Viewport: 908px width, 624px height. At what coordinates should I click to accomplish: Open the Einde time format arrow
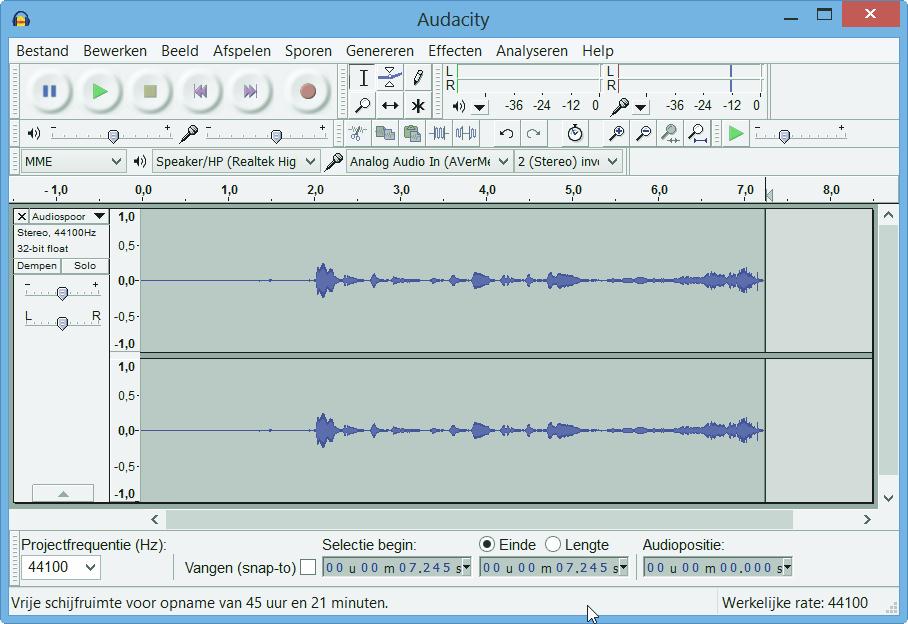point(624,567)
